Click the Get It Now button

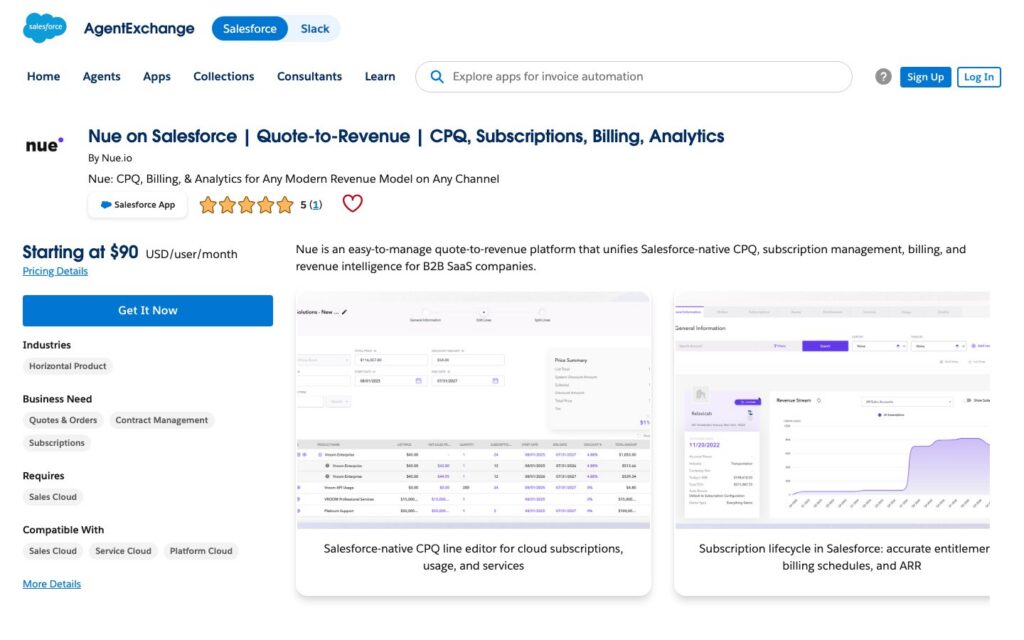148,310
